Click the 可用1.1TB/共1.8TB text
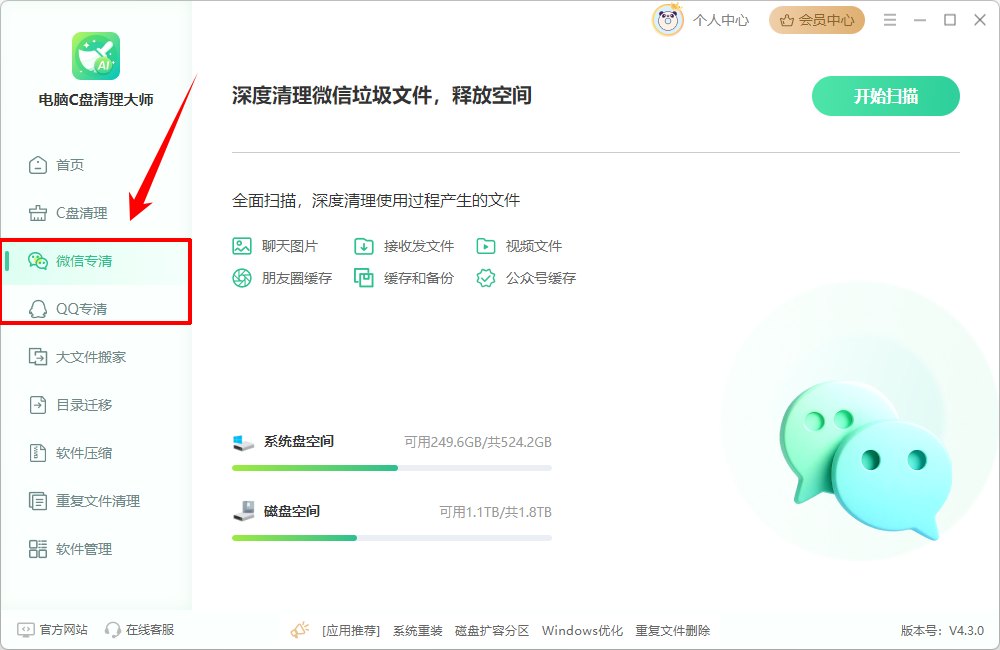The image size is (1000, 650). [495, 512]
